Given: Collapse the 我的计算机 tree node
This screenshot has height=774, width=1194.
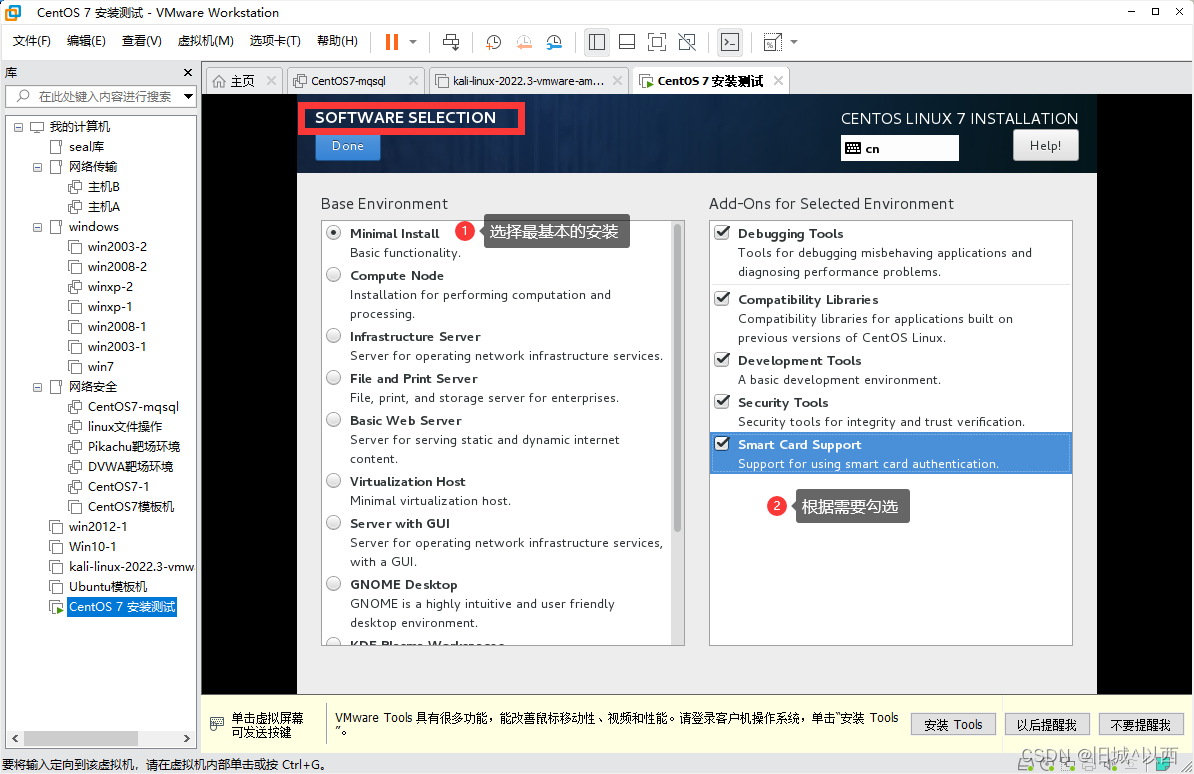Looking at the screenshot, I should pyautogui.click(x=18, y=127).
